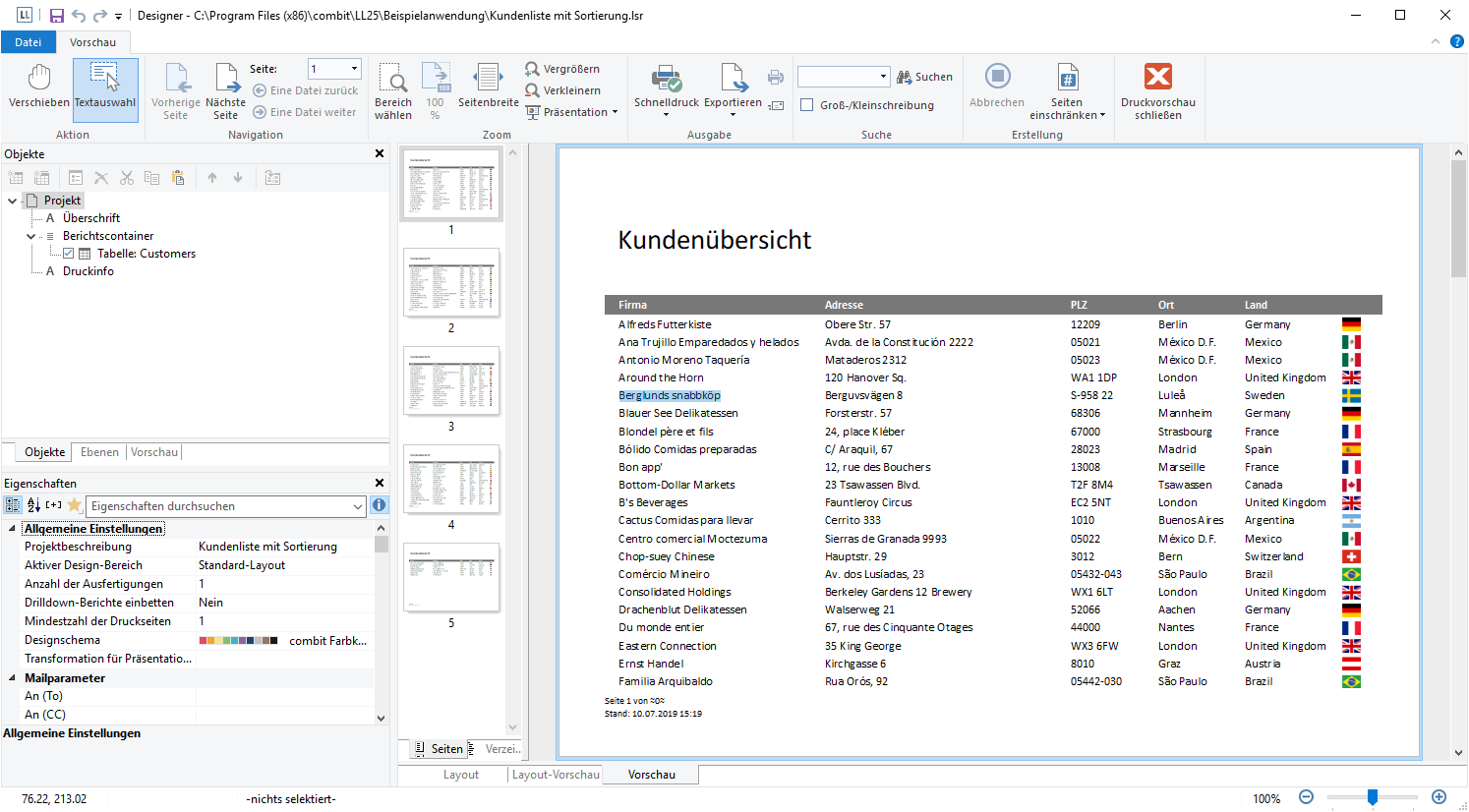Screen dimensions: 1469x812
Task: Open the Seite number dropdown
Action: [x=354, y=69]
